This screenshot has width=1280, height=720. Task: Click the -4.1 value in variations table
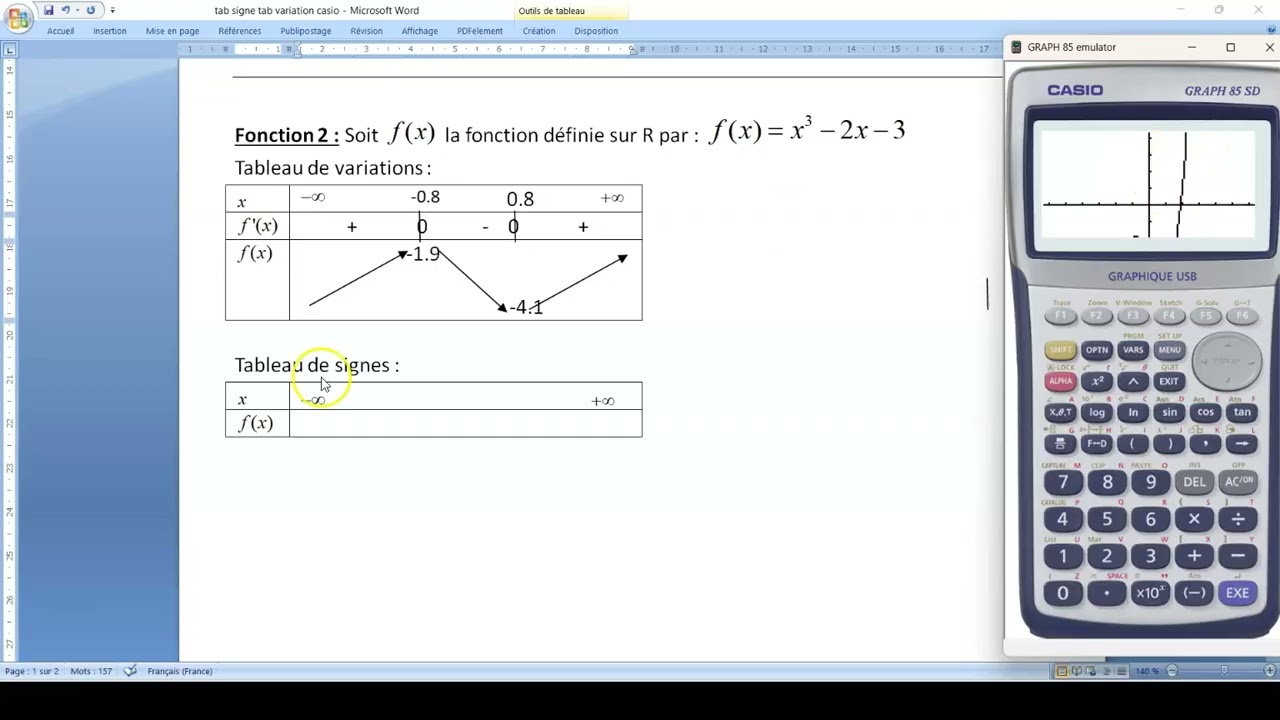click(x=526, y=307)
